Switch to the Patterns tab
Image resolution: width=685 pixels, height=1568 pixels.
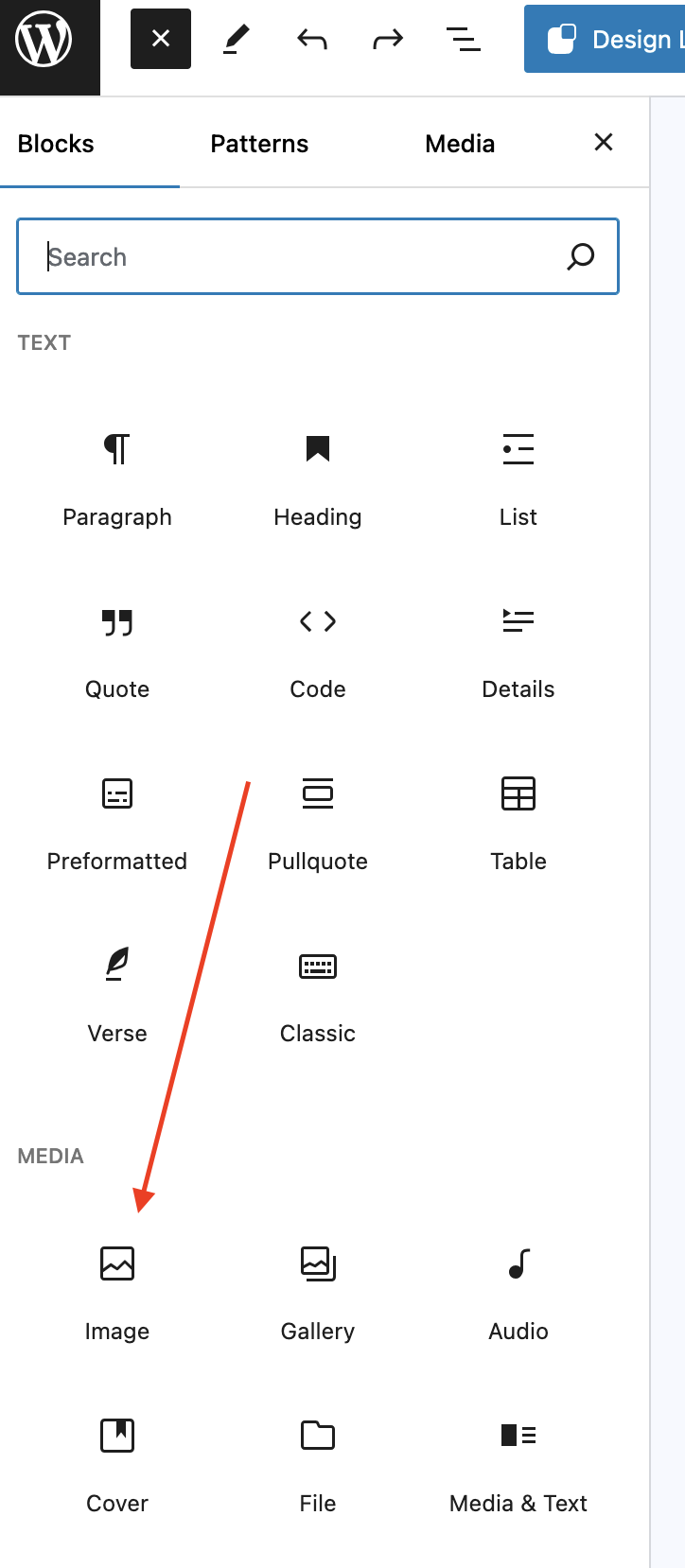point(259,144)
